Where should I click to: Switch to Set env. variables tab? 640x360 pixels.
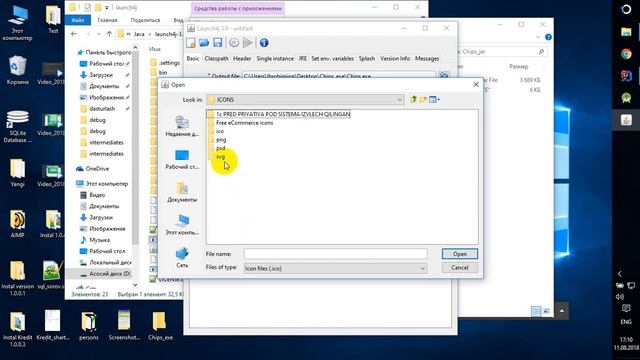[332, 59]
